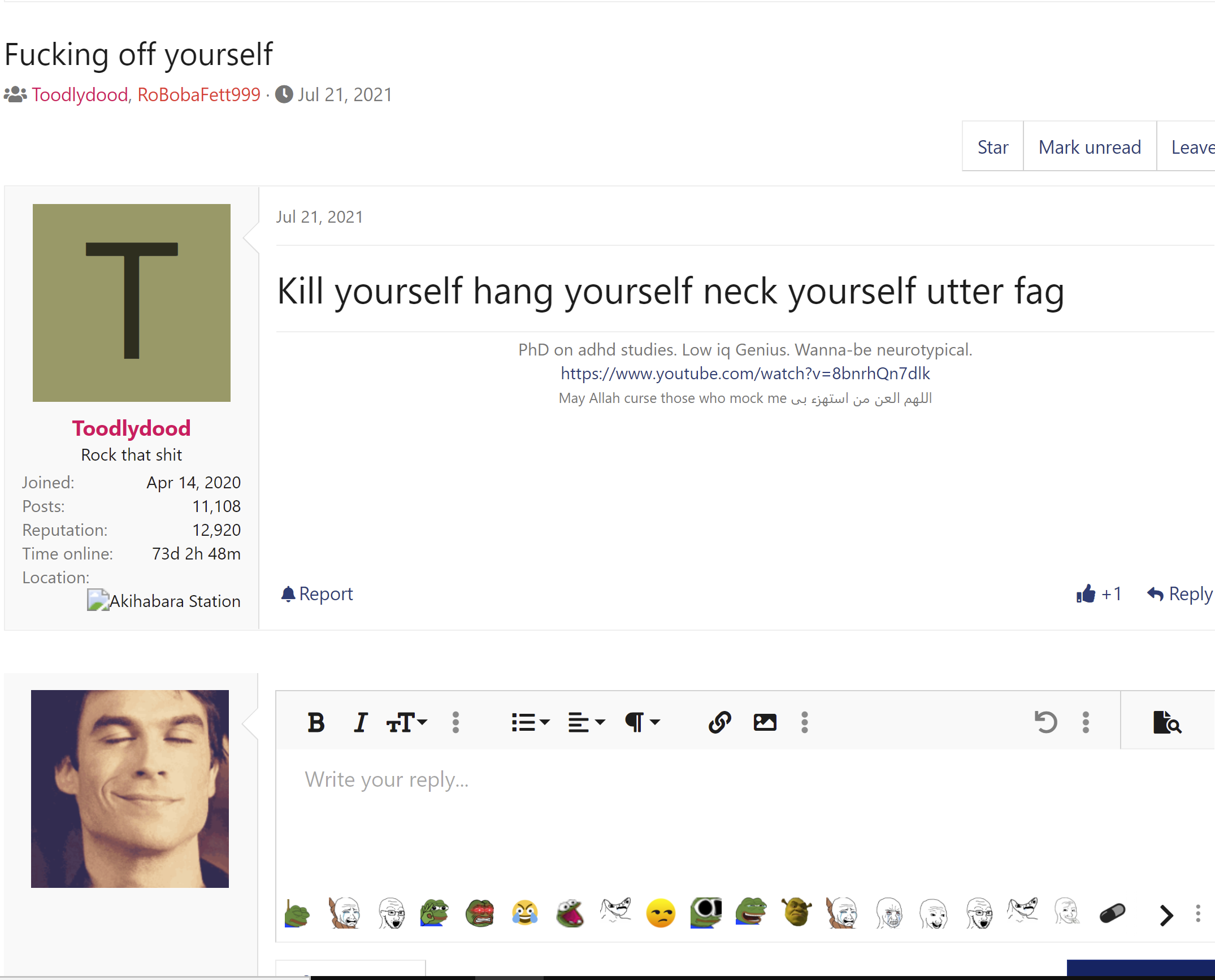Give +1 with the thumbs up
This screenshot has width=1215, height=980.
pyautogui.click(x=1099, y=593)
